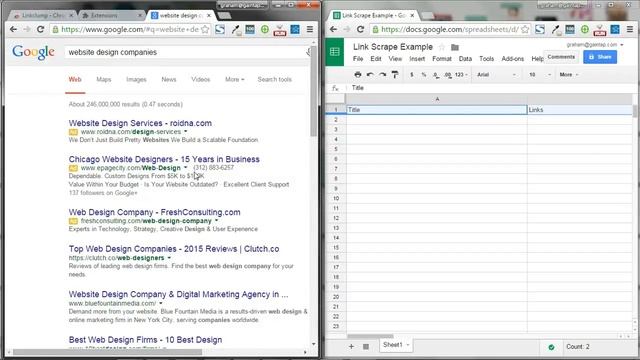
Task: Switch to the Maps search tab
Action: click(x=104, y=79)
